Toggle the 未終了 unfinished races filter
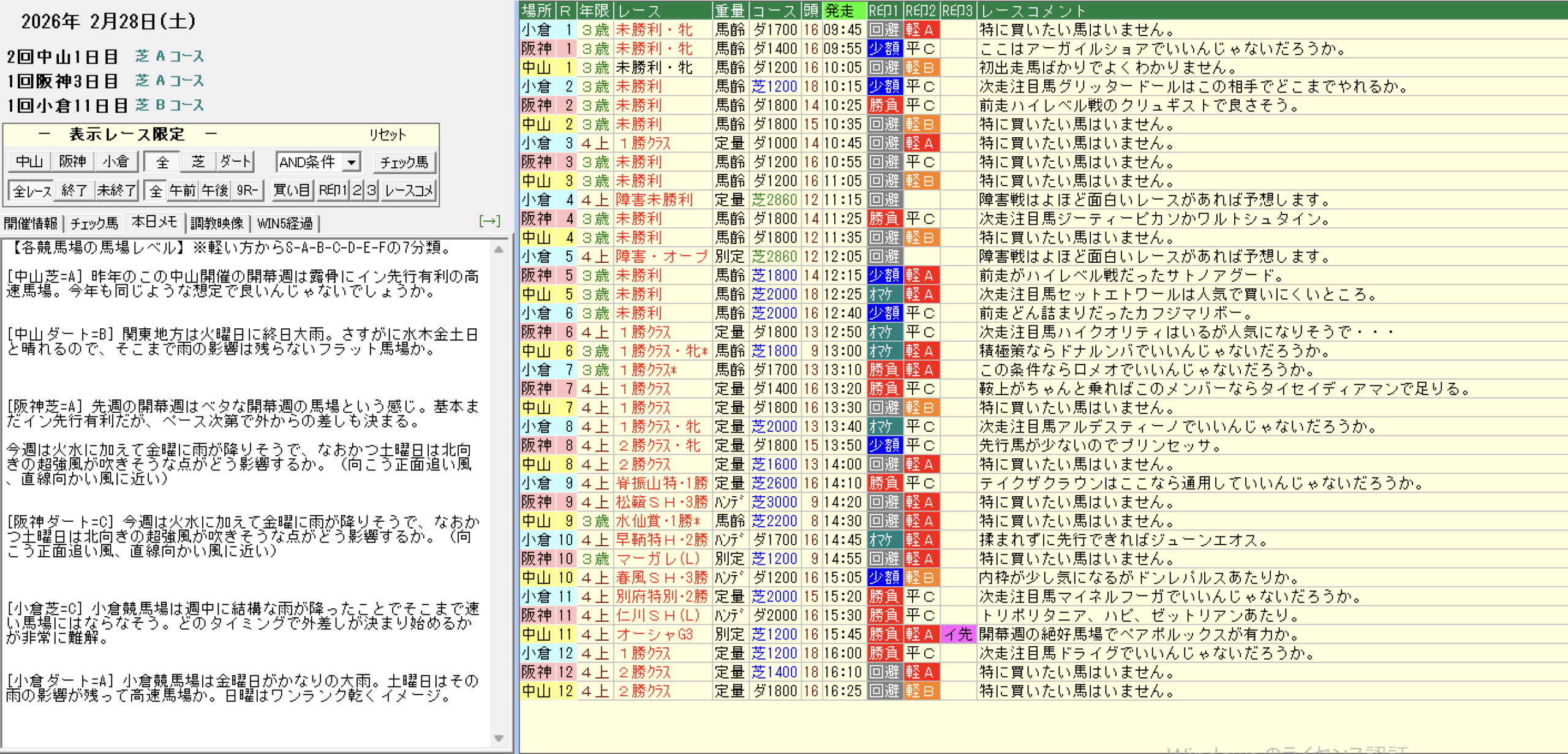The height and width of the screenshot is (754, 1568). click(x=116, y=190)
